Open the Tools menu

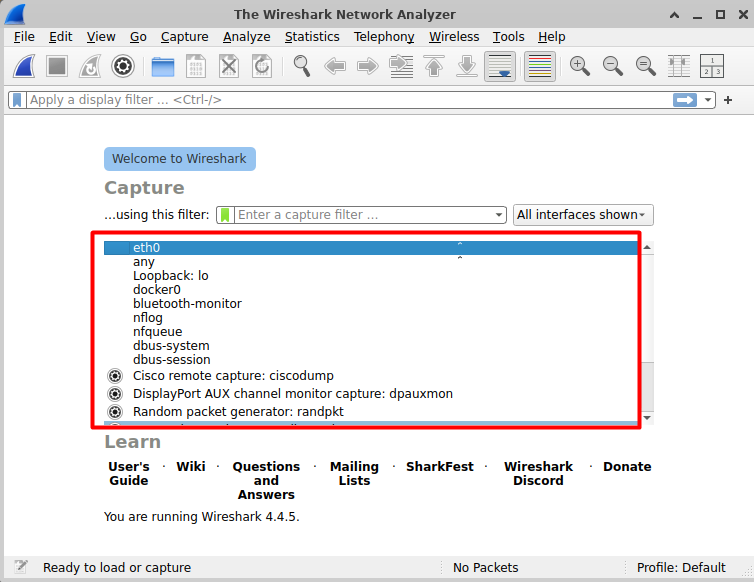[x=508, y=37]
